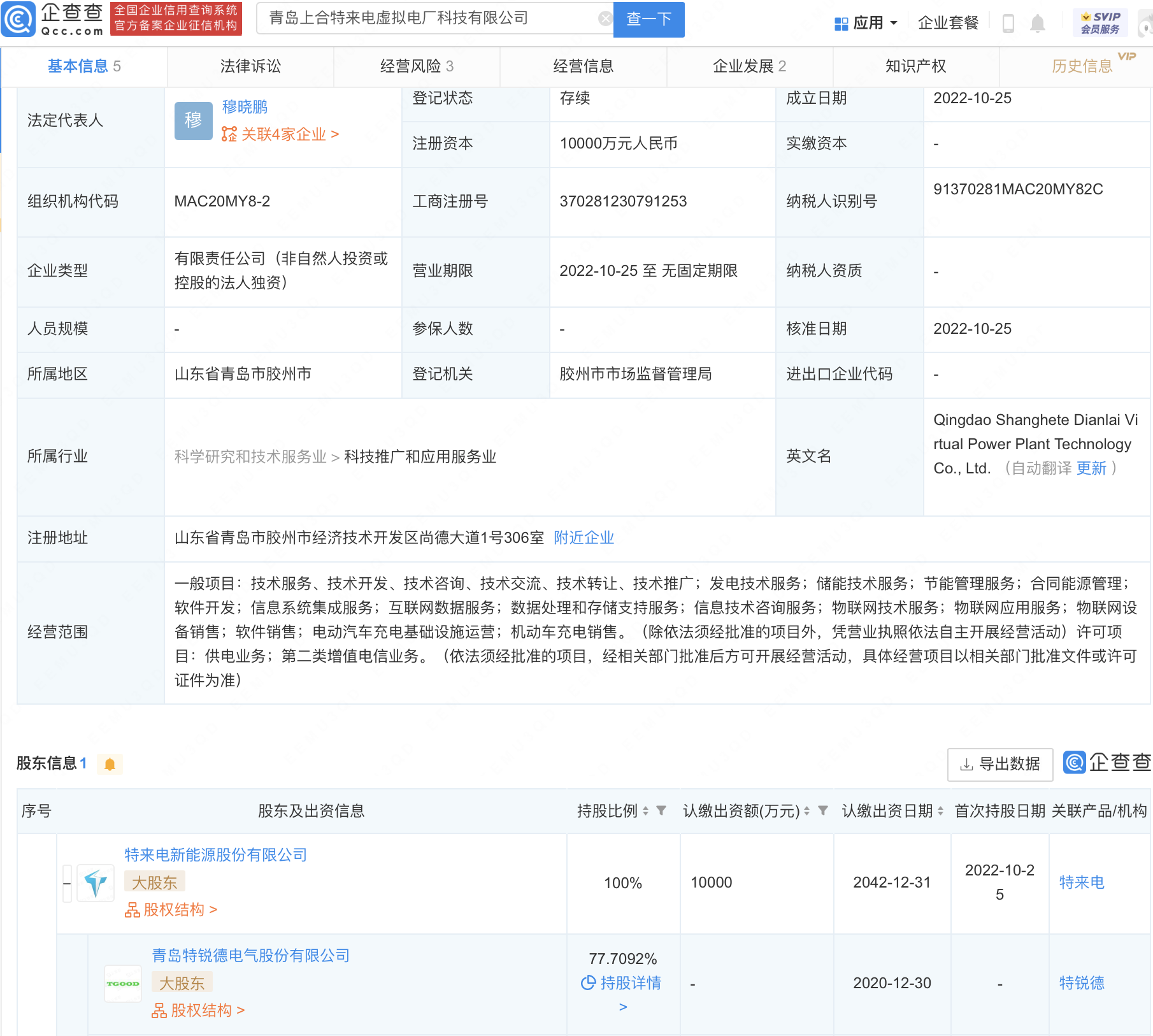Open 特来电 related product link
1153x1036 pixels.
tap(1082, 882)
